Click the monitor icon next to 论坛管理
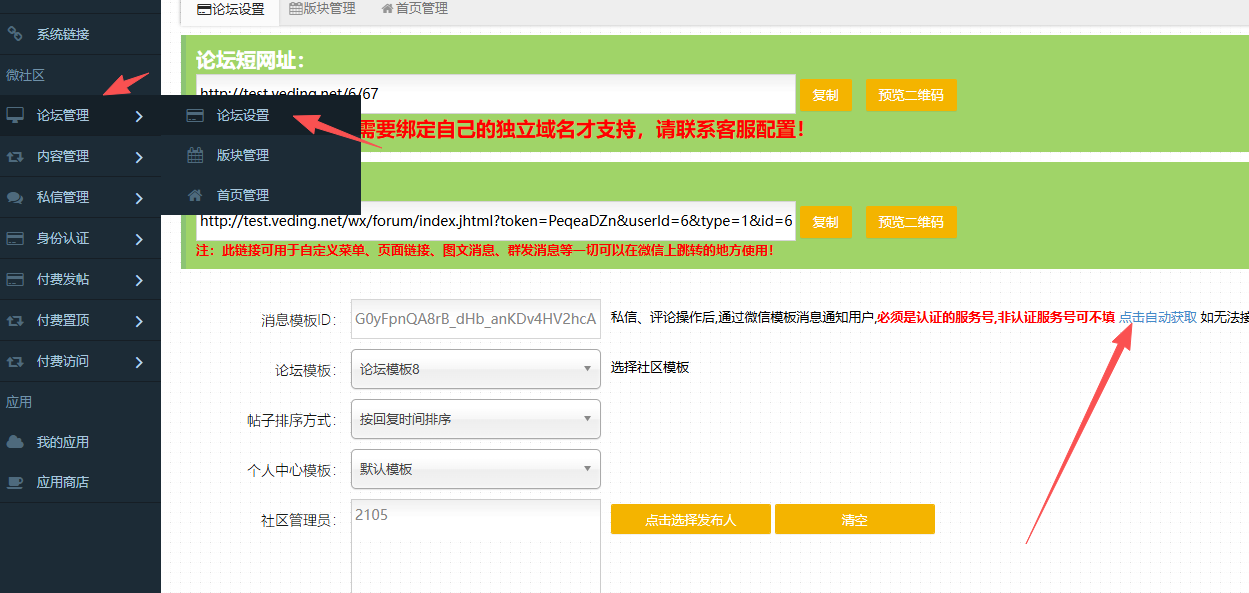 coord(15,115)
